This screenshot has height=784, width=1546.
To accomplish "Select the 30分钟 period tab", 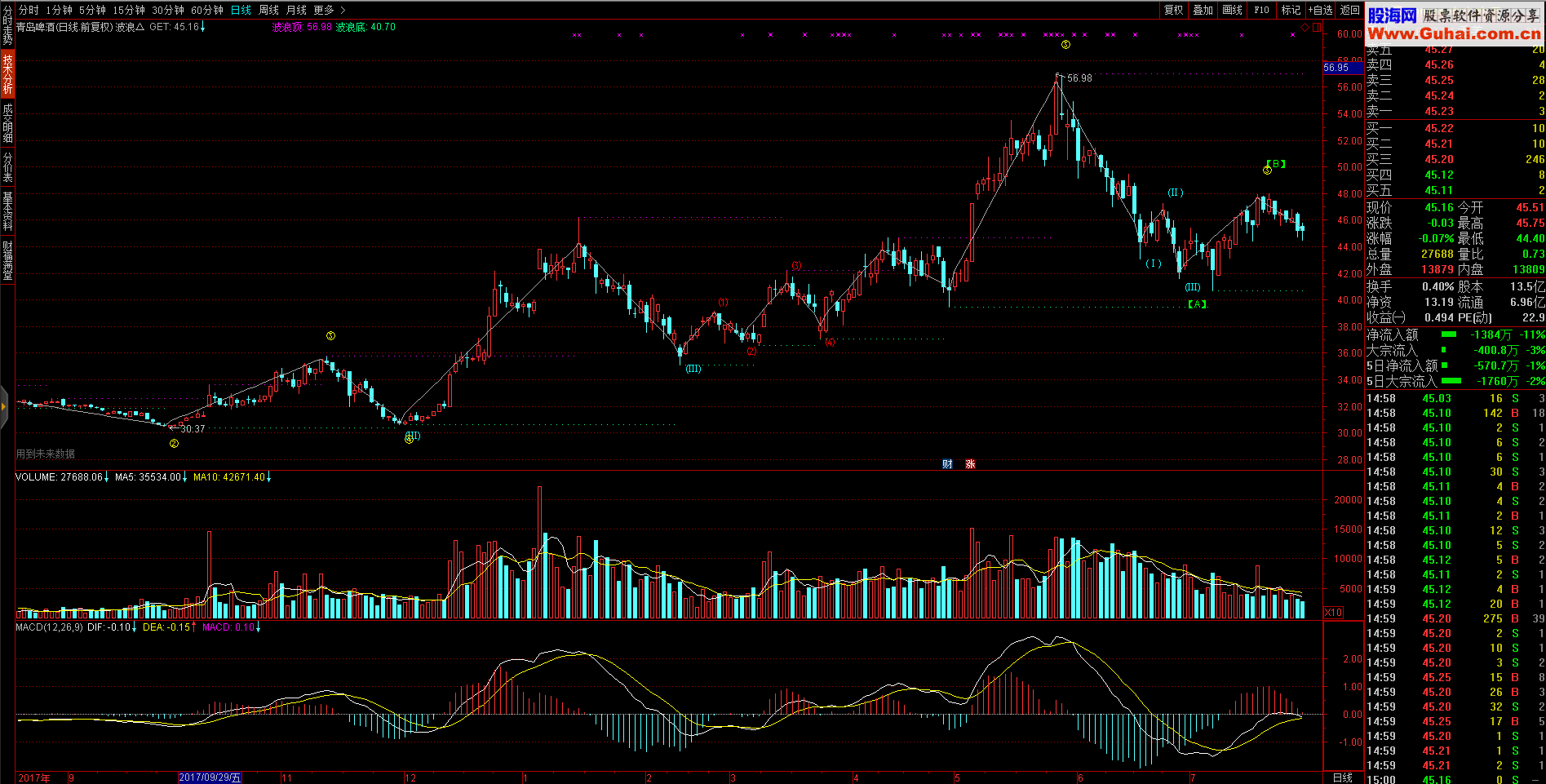I will (x=168, y=10).
